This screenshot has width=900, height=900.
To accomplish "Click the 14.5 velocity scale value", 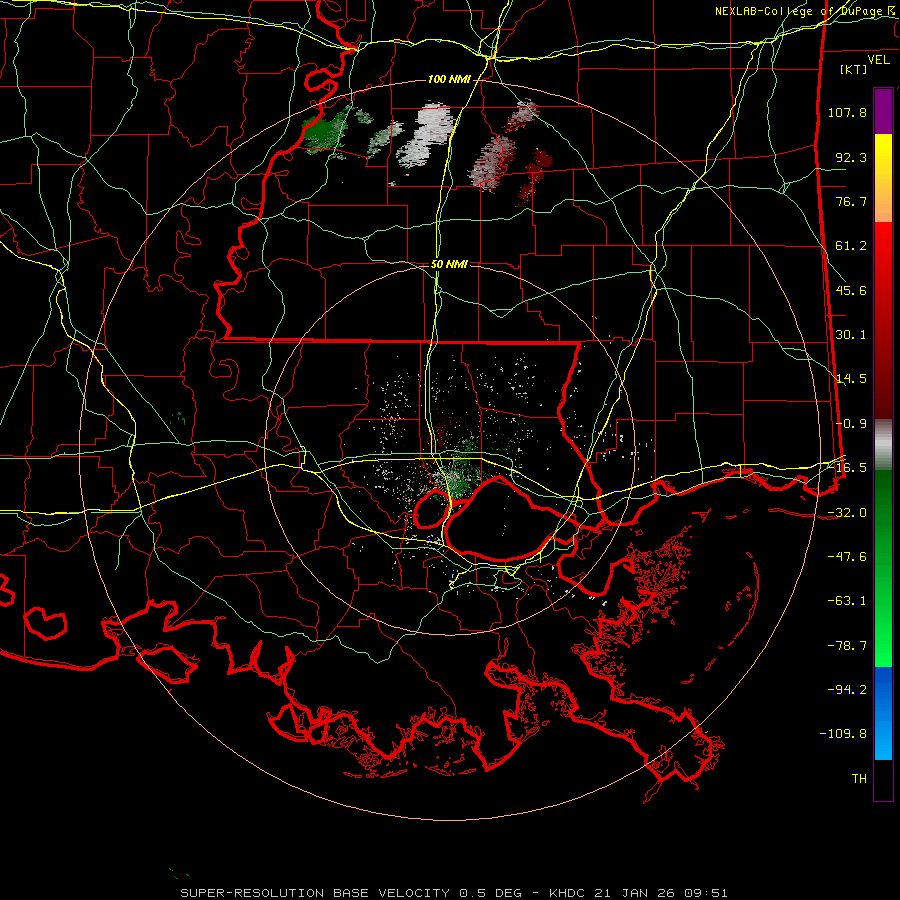I will pos(851,379).
